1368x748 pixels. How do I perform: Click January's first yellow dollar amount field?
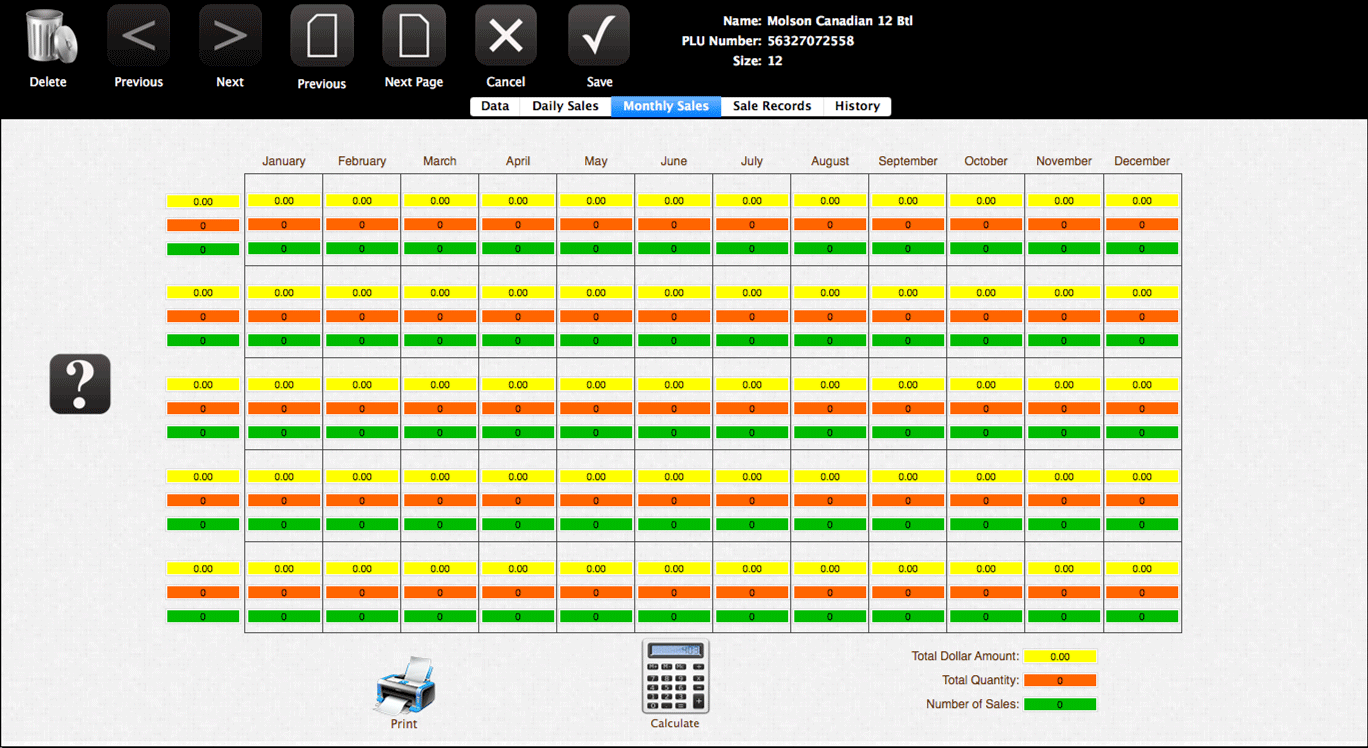[284, 201]
